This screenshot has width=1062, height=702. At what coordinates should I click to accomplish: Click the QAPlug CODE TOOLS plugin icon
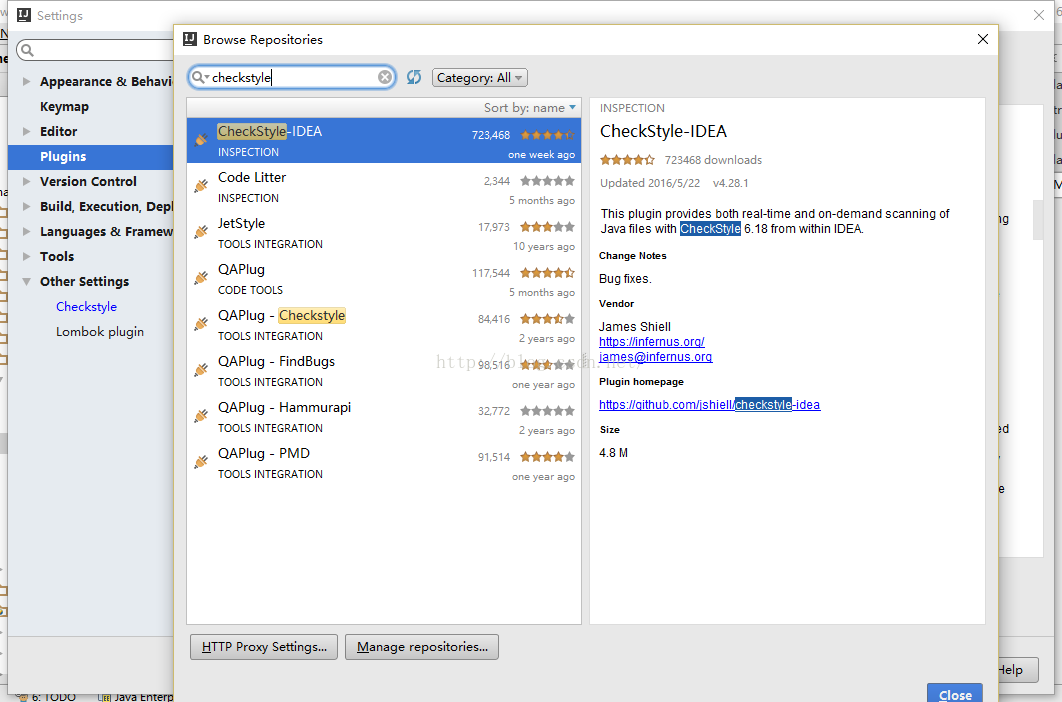pyautogui.click(x=201, y=278)
